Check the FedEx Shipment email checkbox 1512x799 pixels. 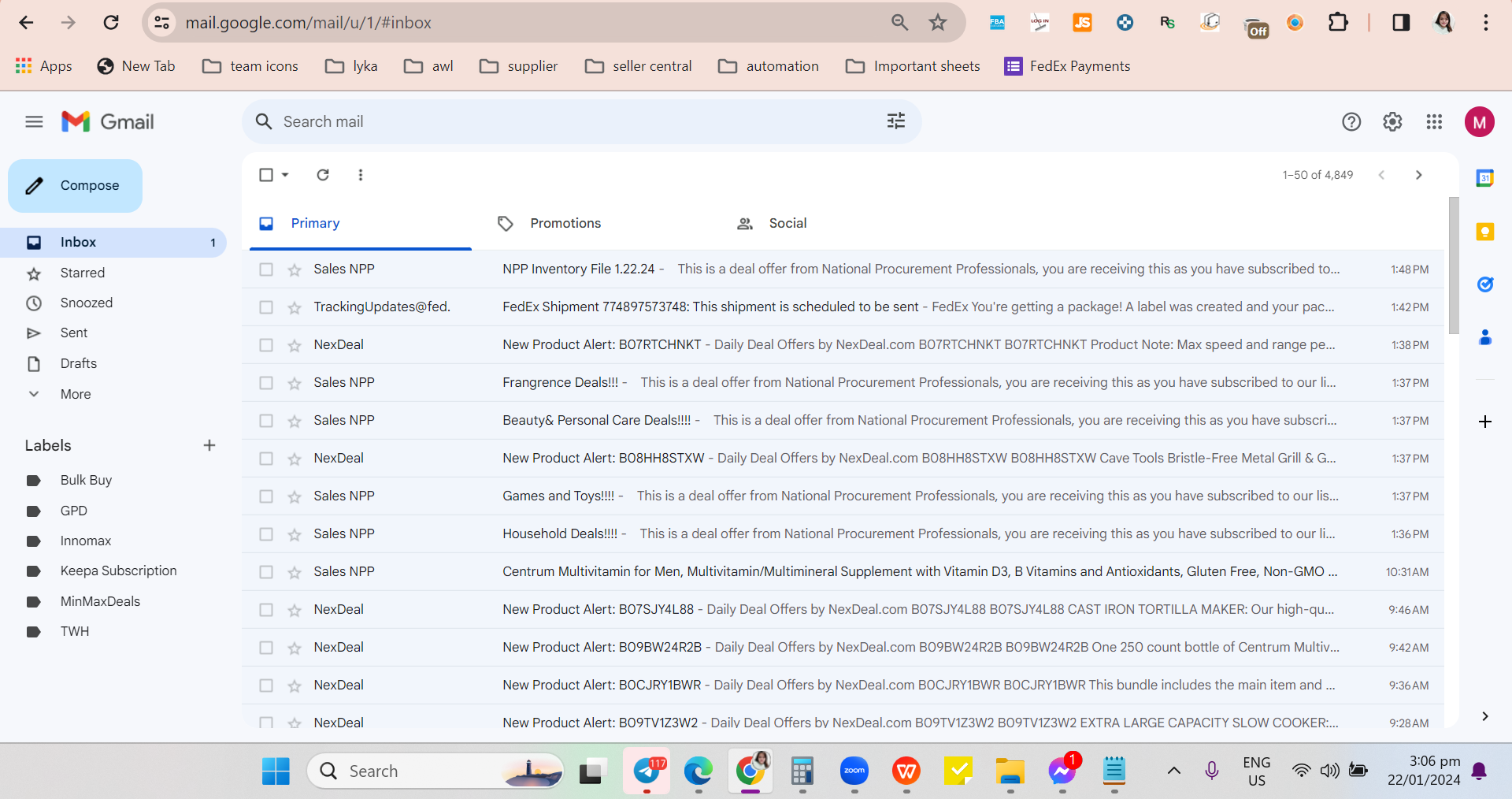[x=266, y=307]
